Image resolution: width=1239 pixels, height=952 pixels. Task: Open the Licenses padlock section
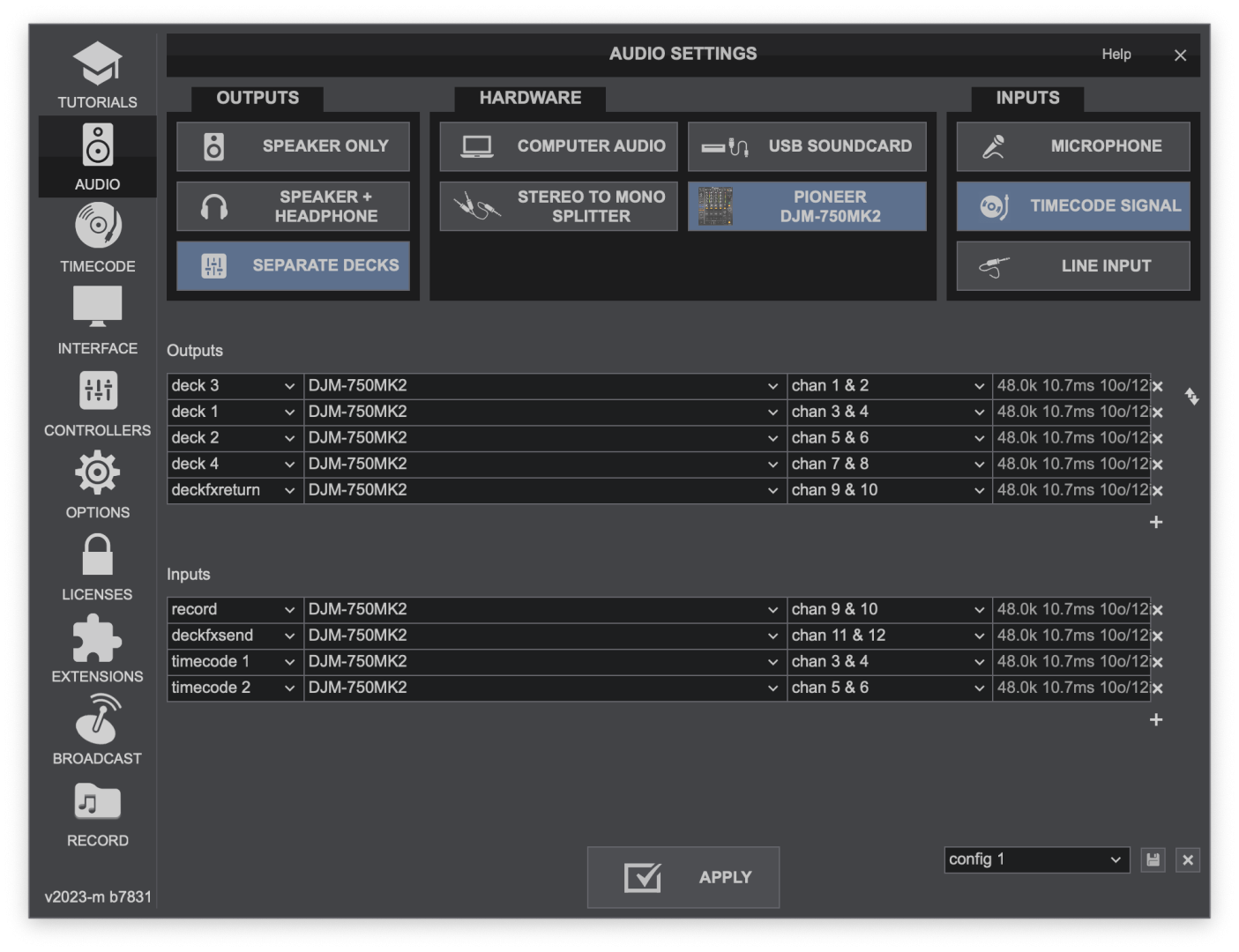(97, 567)
